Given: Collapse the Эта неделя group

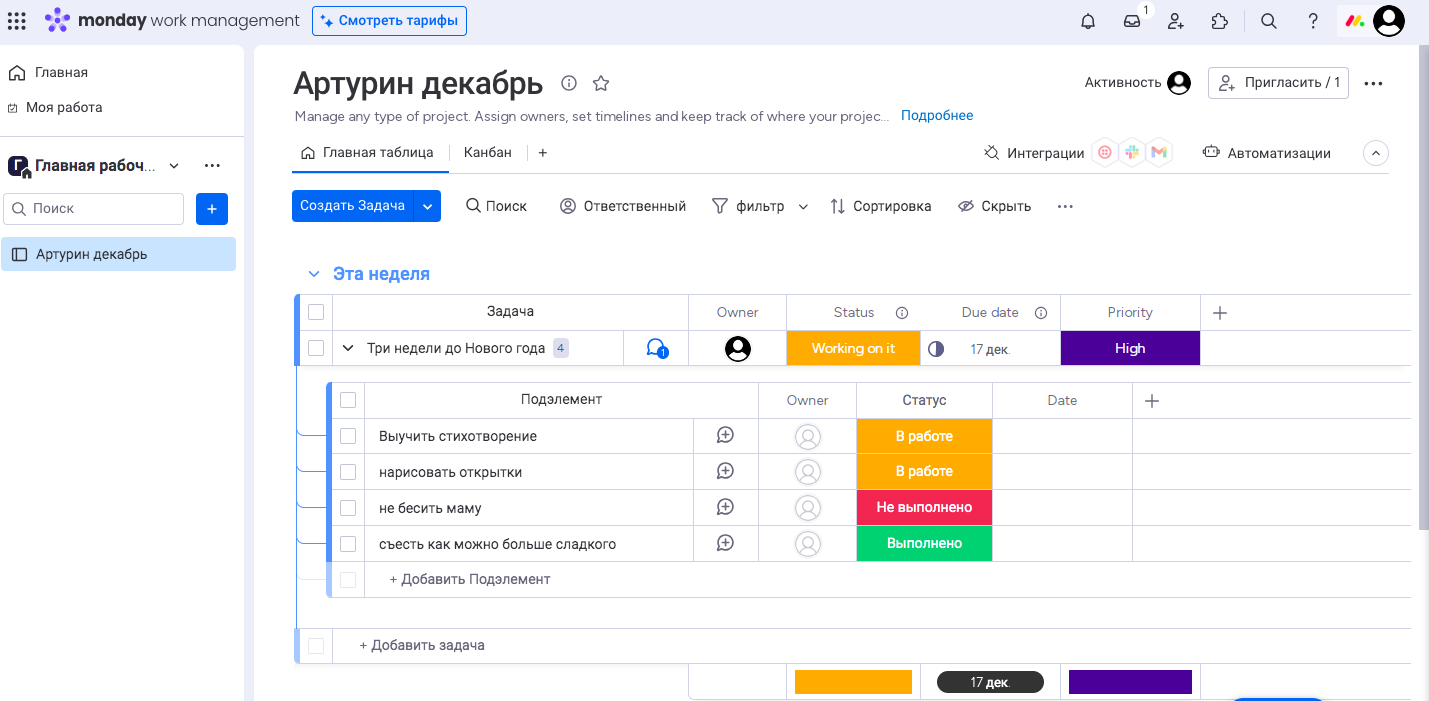Looking at the screenshot, I should click(x=313, y=273).
